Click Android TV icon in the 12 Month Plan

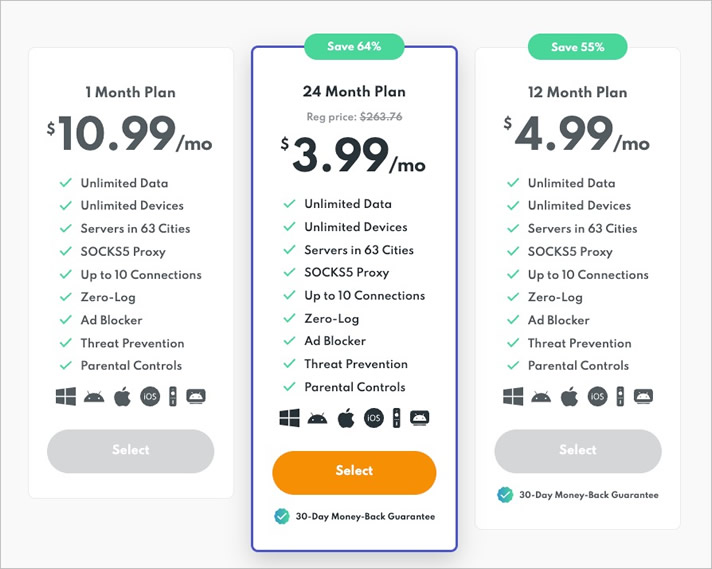click(x=643, y=396)
